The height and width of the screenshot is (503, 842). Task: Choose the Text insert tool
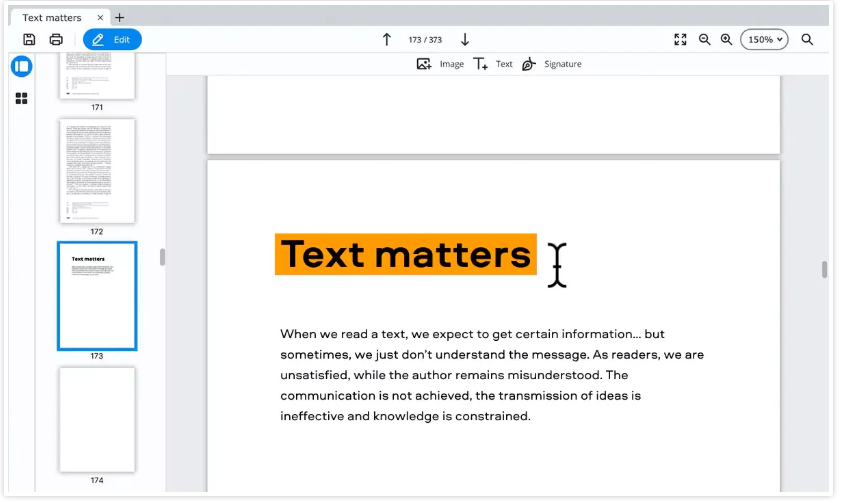click(492, 64)
